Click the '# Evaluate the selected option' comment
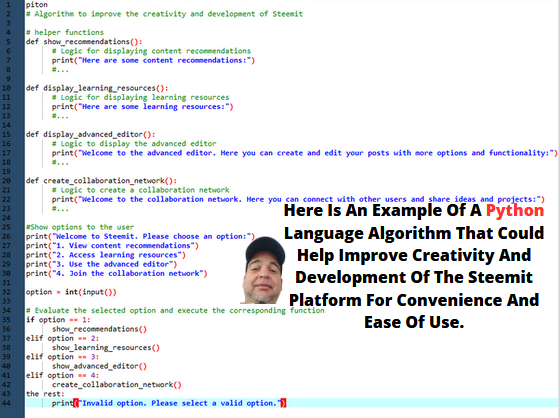Image resolution: width=559 pixels, height=418 pixels. click(175, 311)
